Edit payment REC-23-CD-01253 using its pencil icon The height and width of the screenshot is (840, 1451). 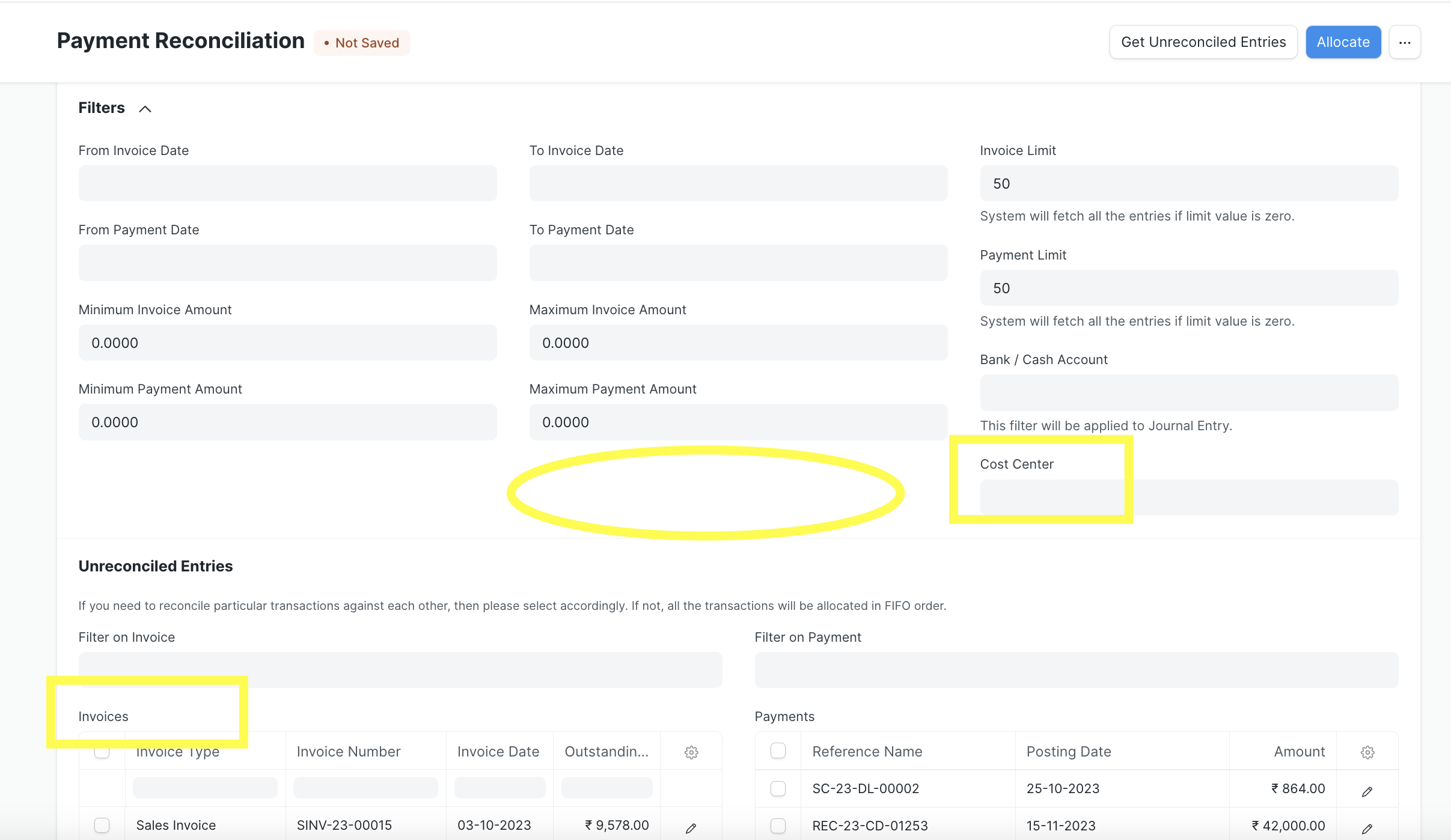click(1367, 827)
